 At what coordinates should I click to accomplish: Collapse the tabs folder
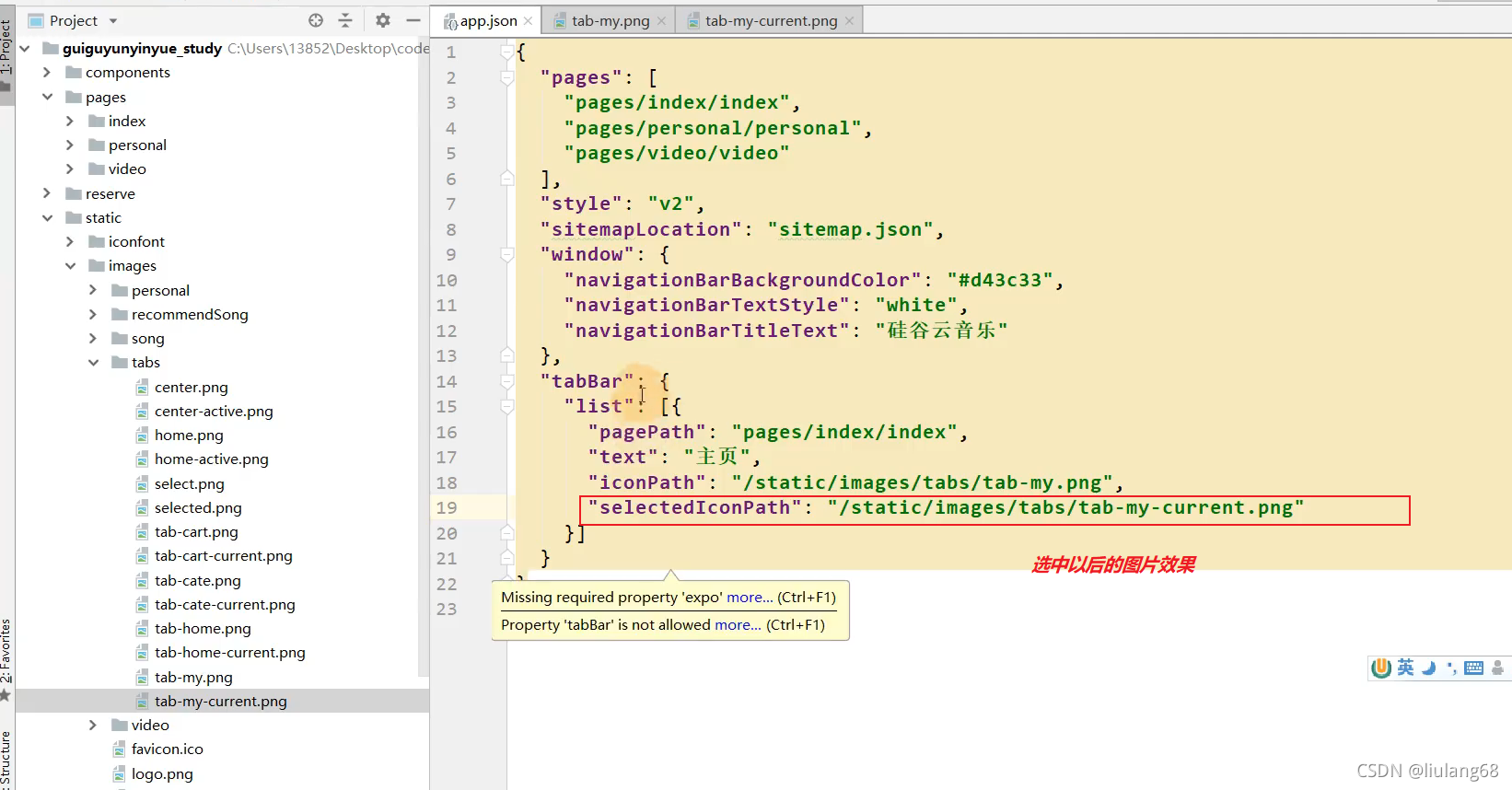point(93,362)
